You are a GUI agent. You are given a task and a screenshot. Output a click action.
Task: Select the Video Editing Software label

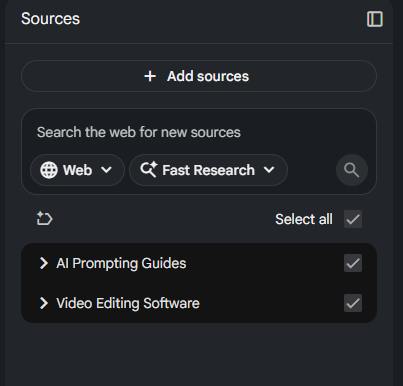click(128, 303)
